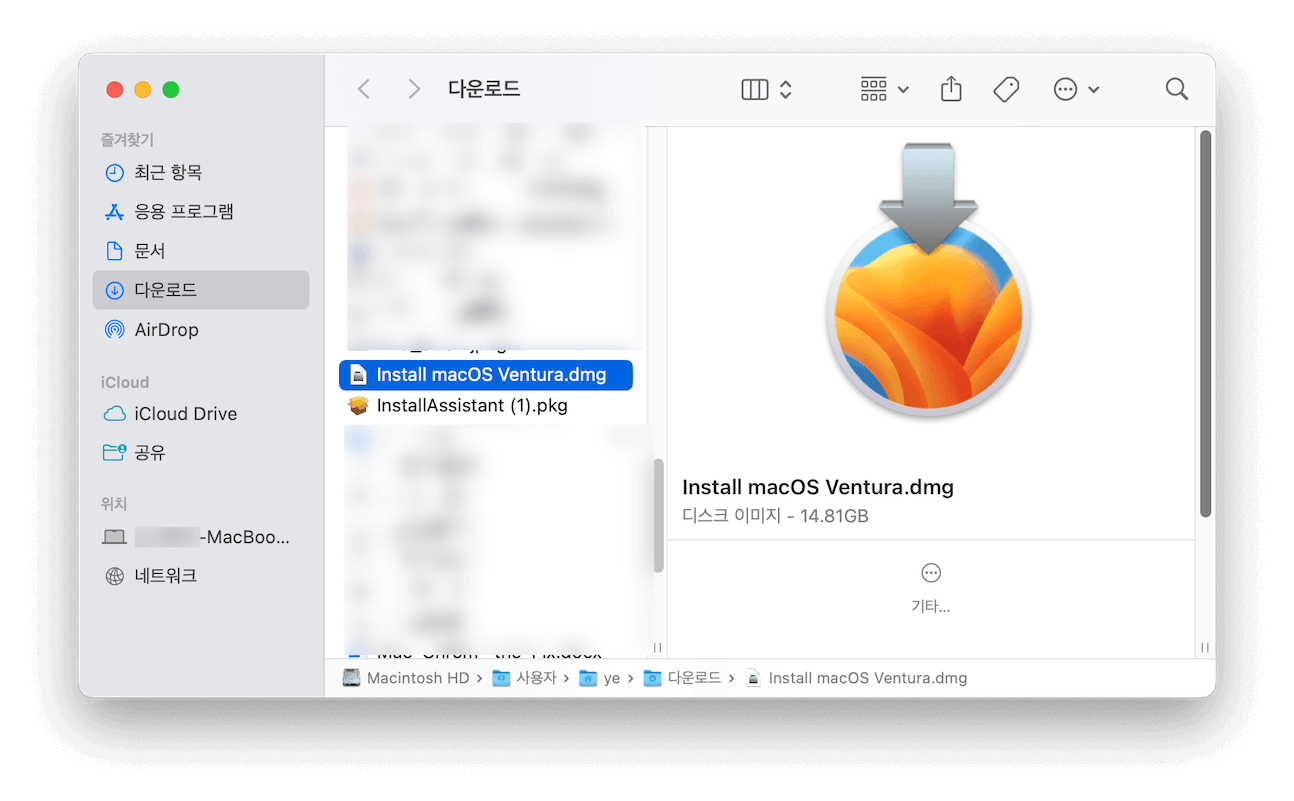Image resolution: width=1294 pixels, height=801 pixels.
Task: Click the iCloud Drive cloud icon
Action: (115, 413)
